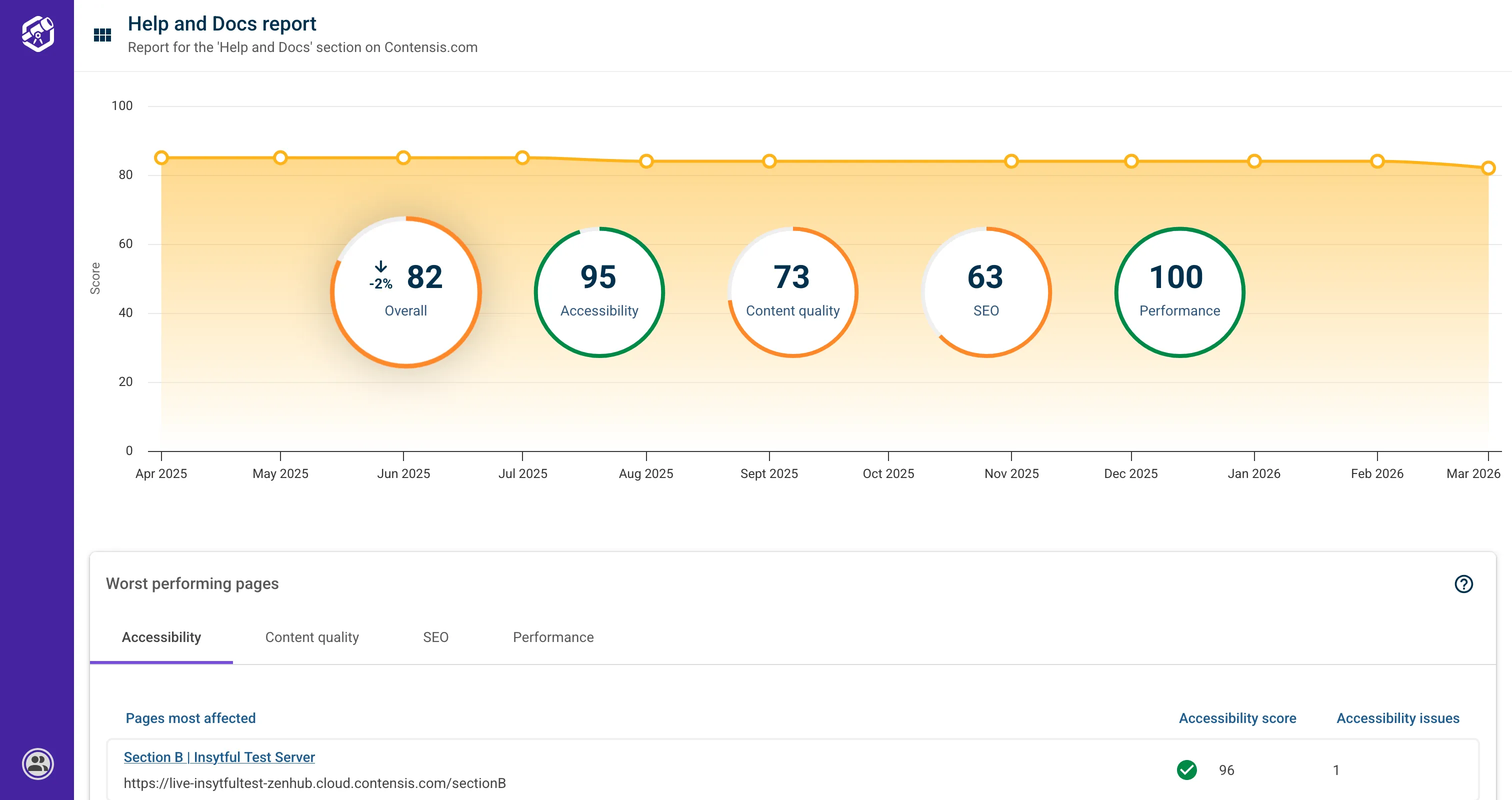Switch to the Performance tab
1512x800 pixels.
pyautogui.click(x=553, y=637)
